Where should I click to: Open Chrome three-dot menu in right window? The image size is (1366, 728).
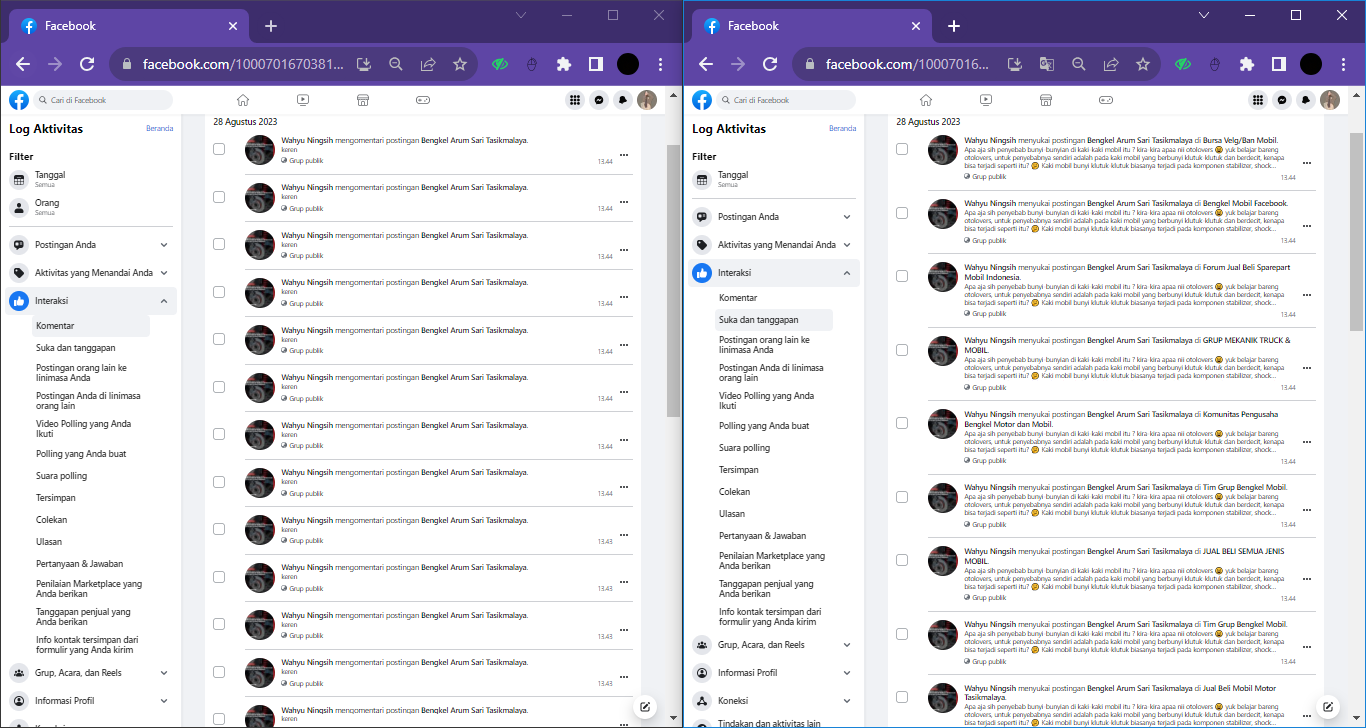[x=1344, y=64]
